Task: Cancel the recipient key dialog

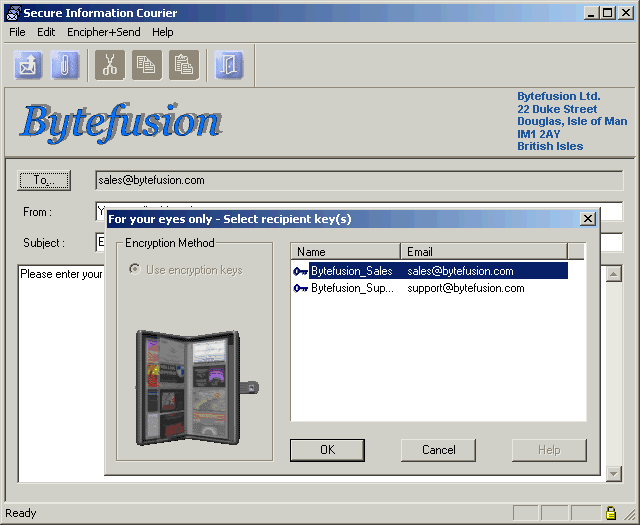Action: click(438, 450)
